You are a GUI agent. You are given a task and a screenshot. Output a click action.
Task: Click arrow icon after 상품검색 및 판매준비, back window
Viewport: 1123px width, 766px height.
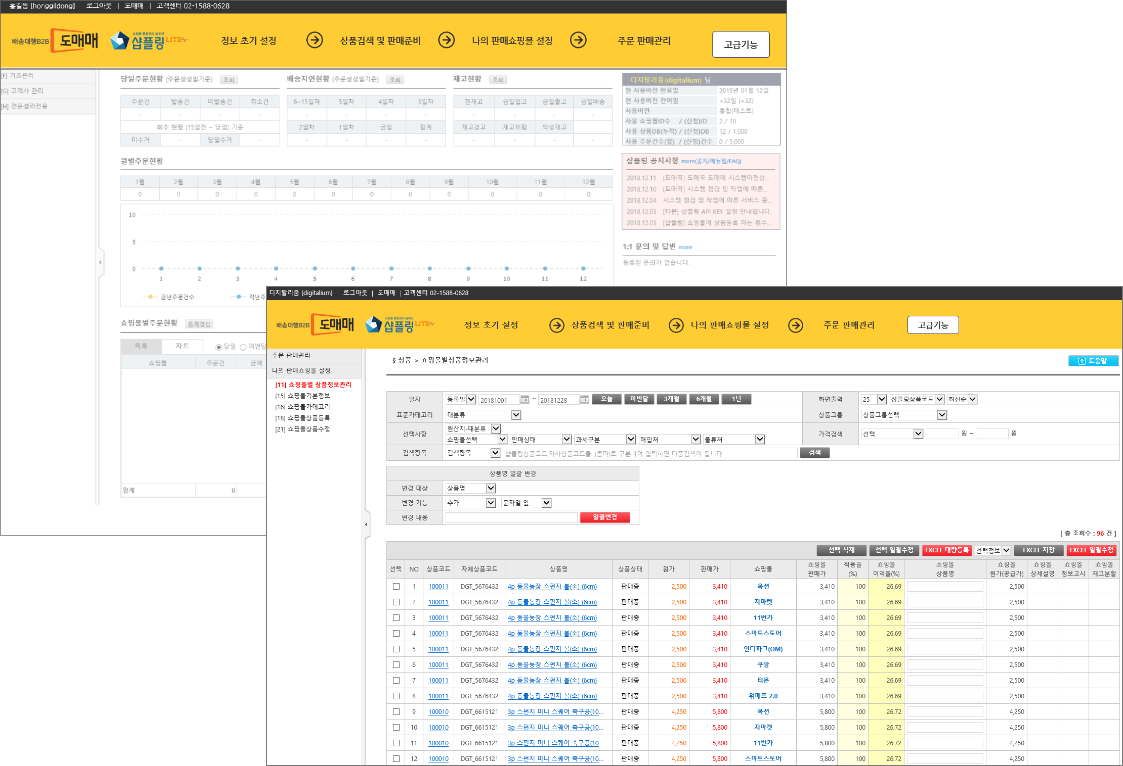[446, 40]
